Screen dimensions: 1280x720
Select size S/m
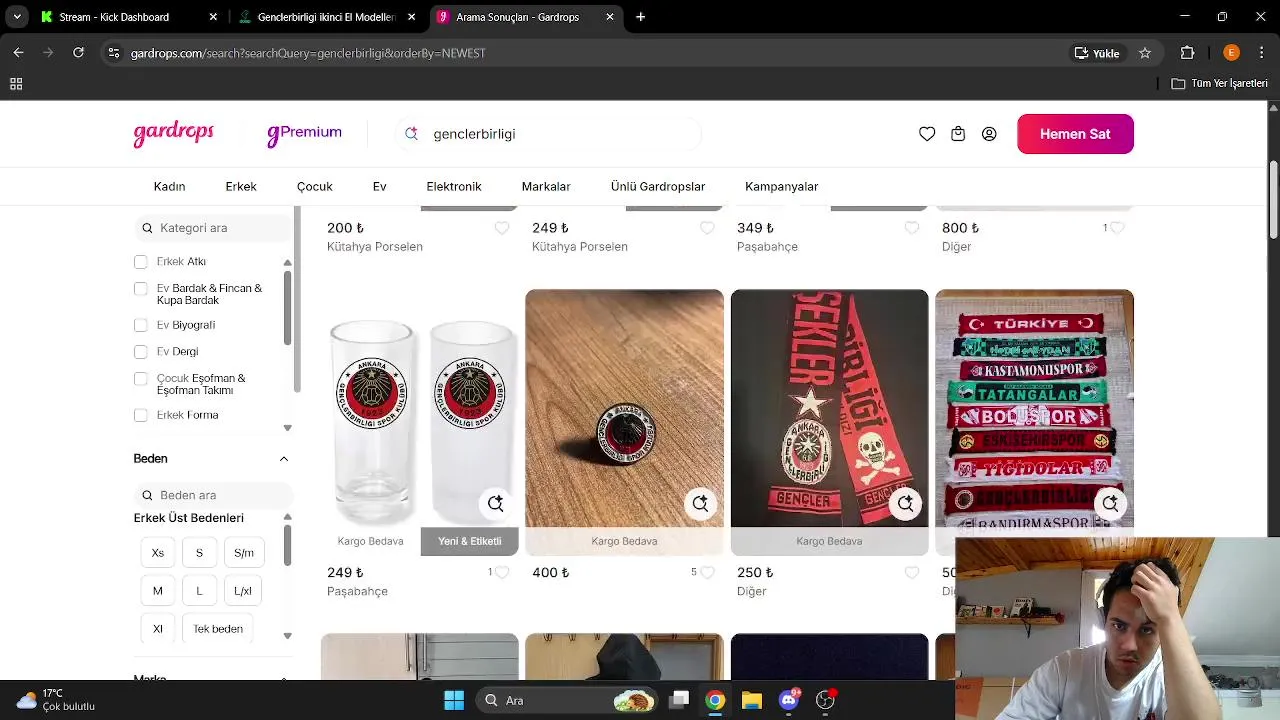[244, 553]
